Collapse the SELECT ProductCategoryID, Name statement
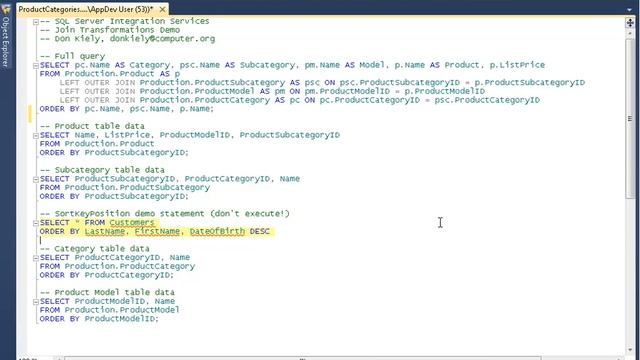 click(x=36, y=258)
